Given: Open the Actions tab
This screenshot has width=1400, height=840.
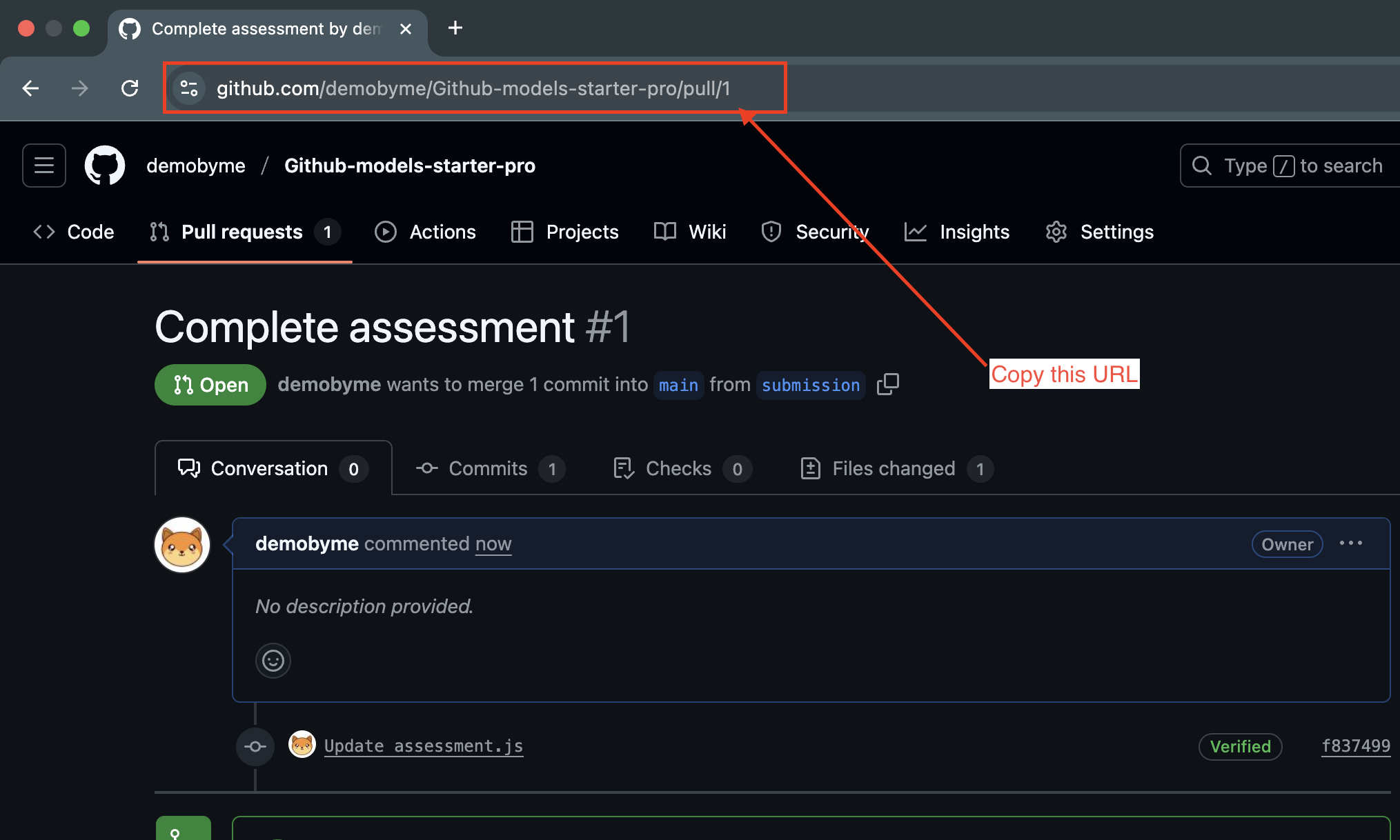Looking at the screenshot, I should (425, 232).
